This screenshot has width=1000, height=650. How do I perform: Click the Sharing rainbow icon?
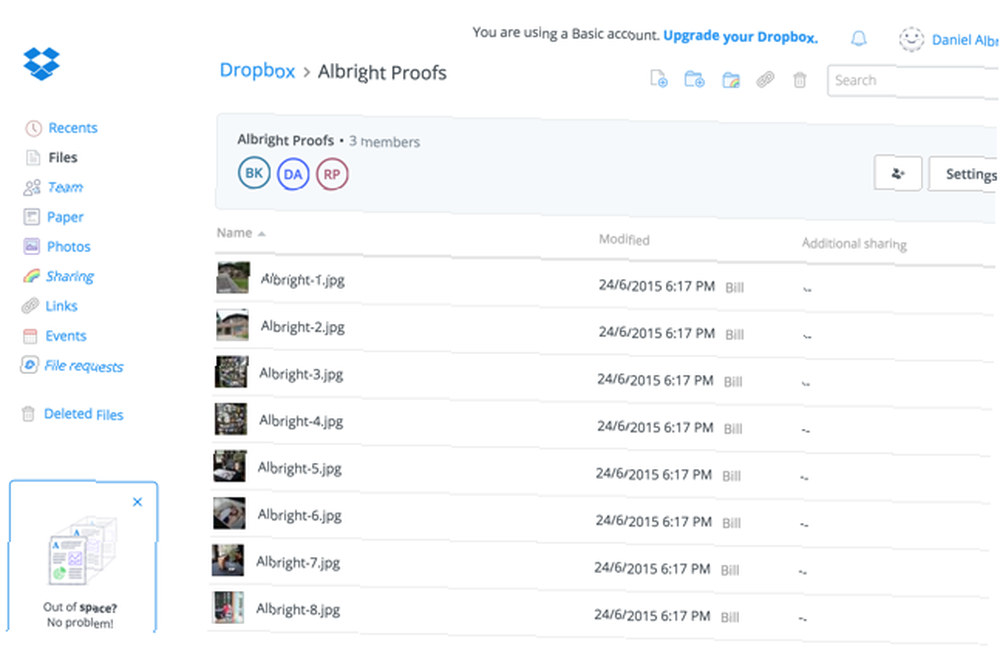click(31, 276)
